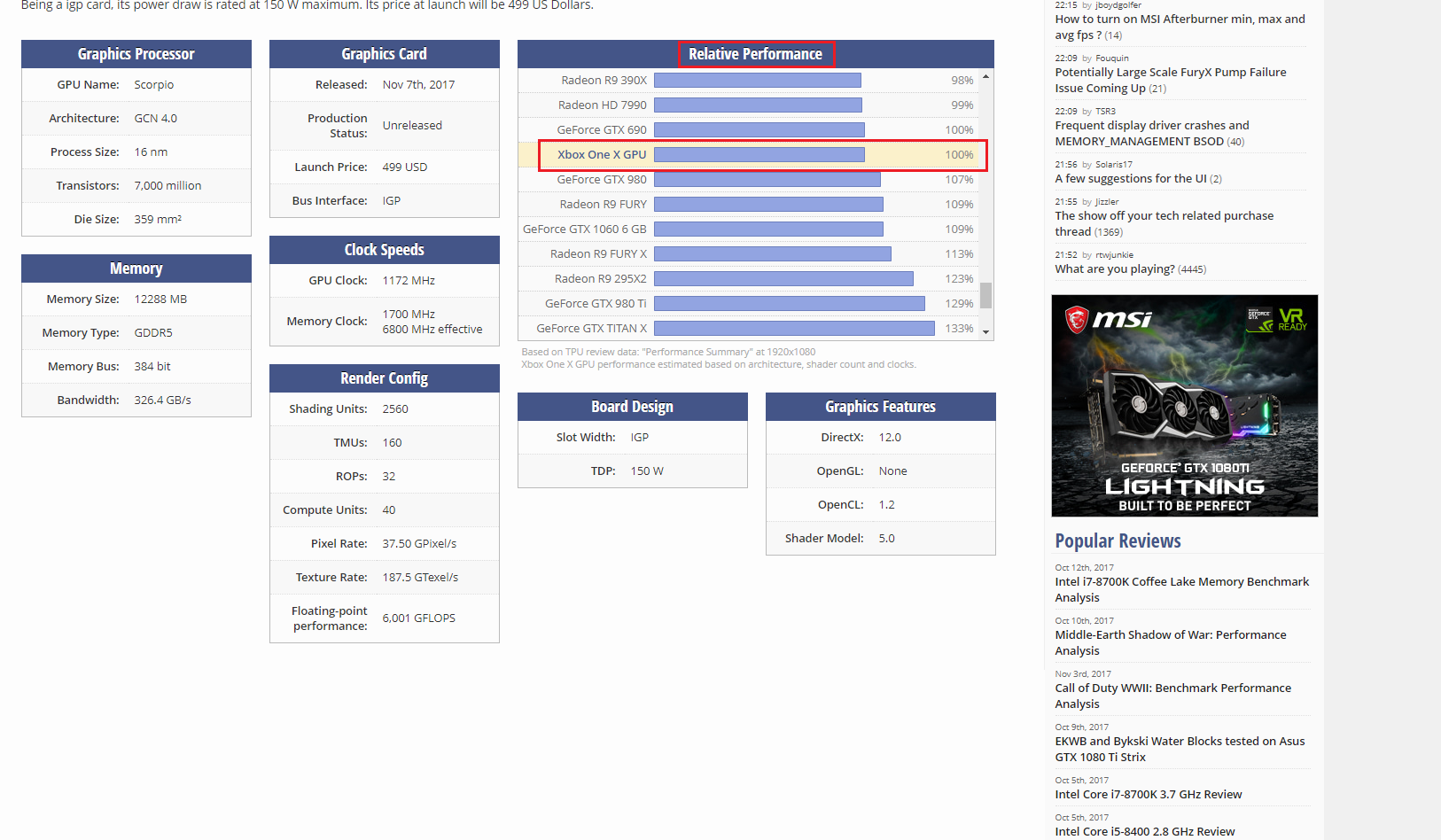Click forum poster name rtwjunkie
Image resolution: width=1441 pixels, height=840 pixels.
coord(1114,255)
